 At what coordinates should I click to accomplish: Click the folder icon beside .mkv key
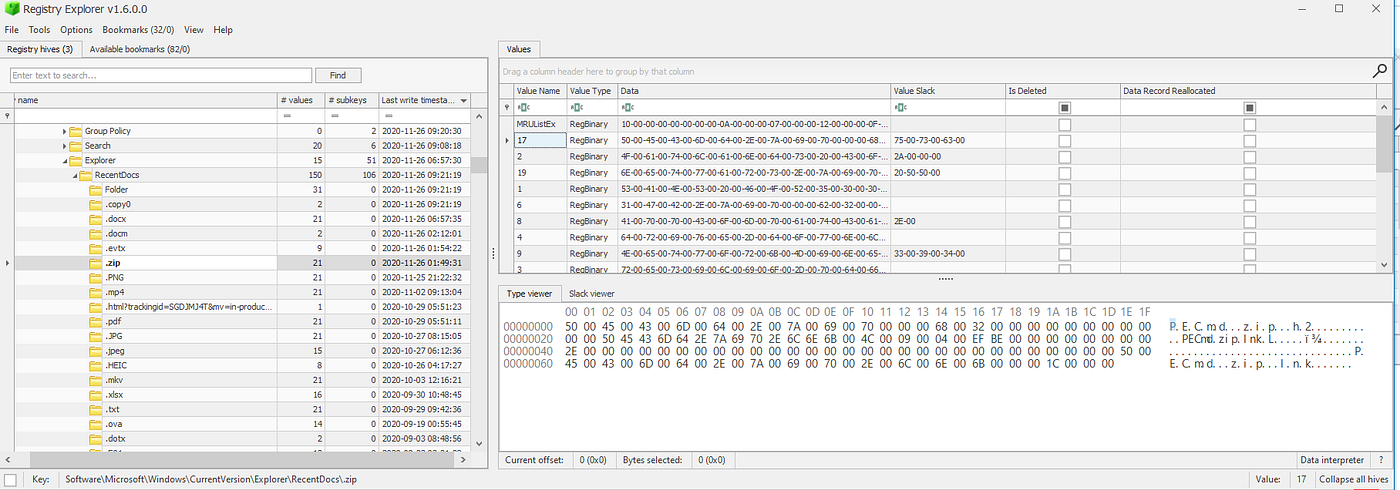(96, 380)
